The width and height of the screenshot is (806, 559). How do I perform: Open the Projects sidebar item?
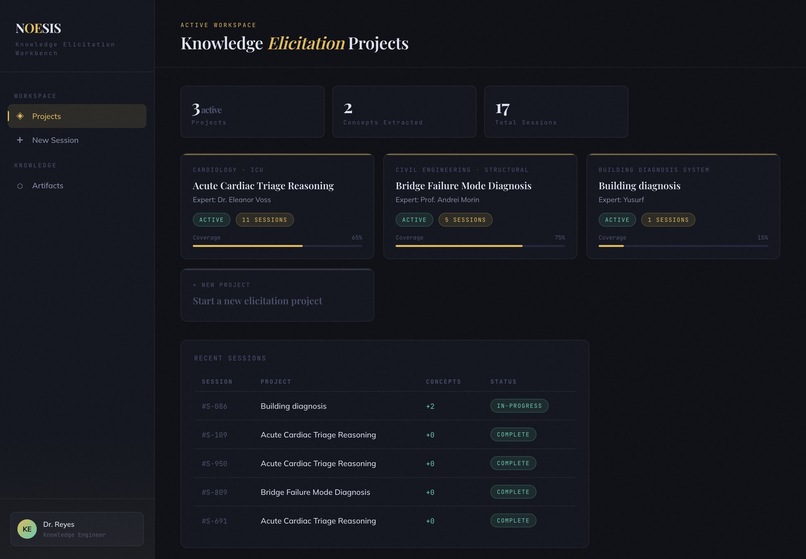[x=77, y=116]
